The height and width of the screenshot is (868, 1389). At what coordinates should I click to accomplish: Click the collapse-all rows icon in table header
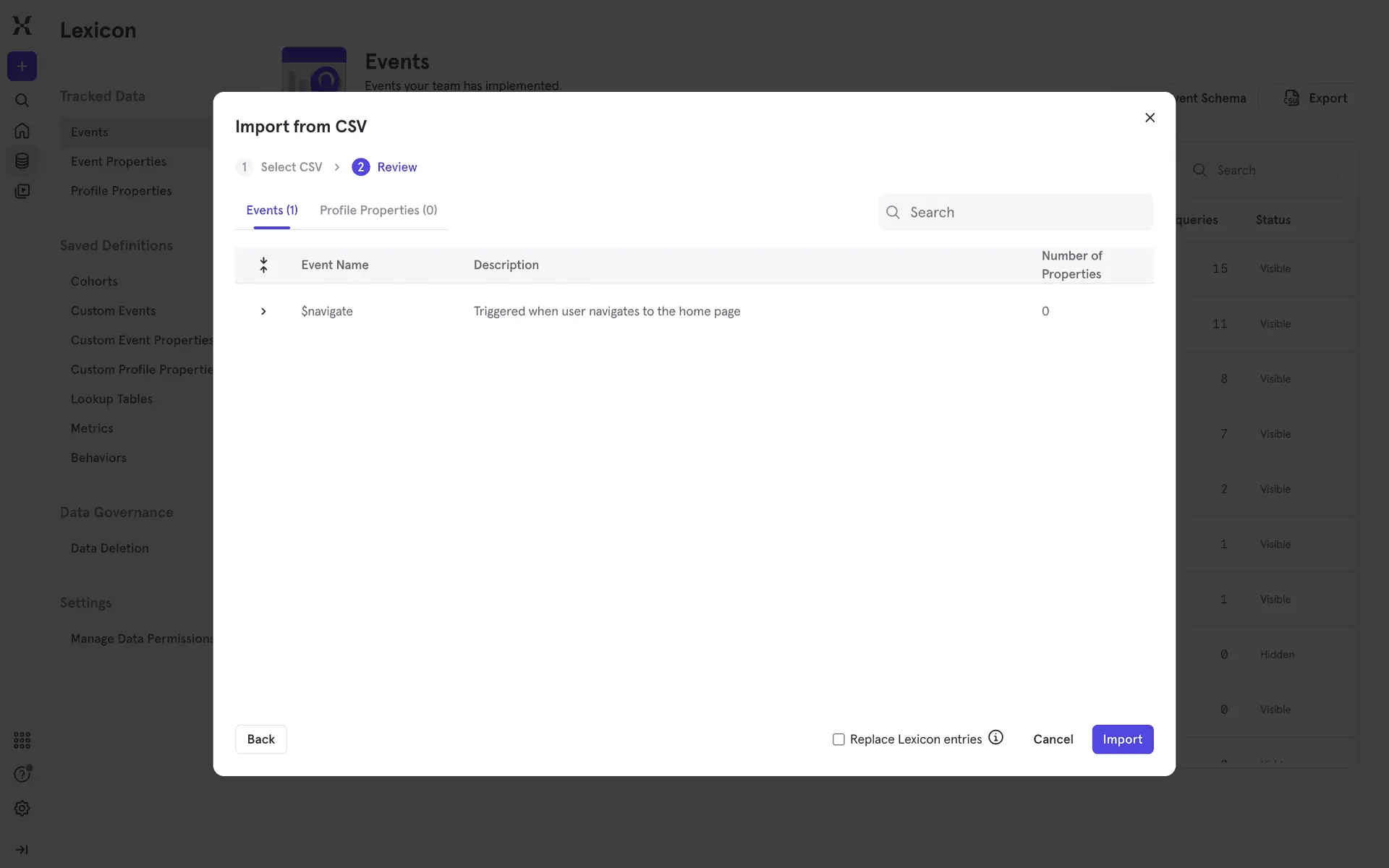pyautogui.click(x=263, y=265)
